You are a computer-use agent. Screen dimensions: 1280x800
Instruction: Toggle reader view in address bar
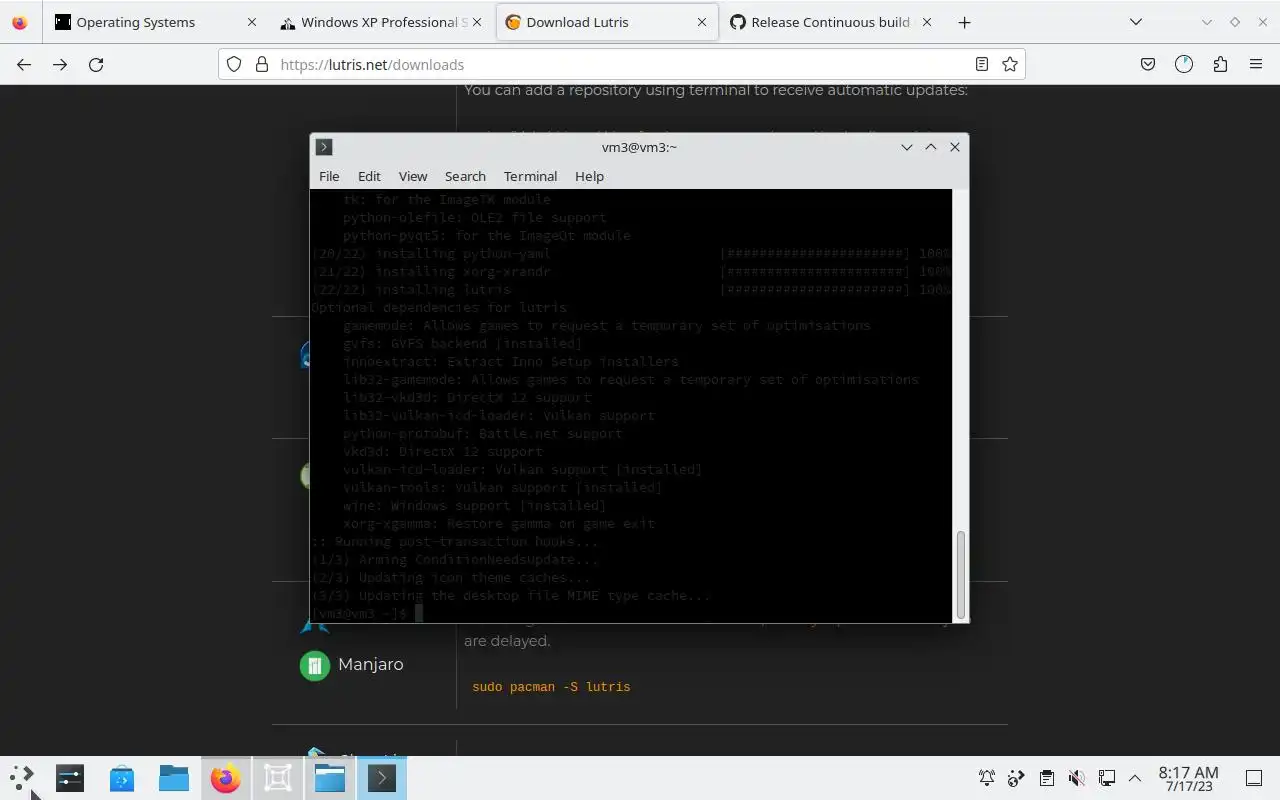pyautogui.click(x=982, y=64)
